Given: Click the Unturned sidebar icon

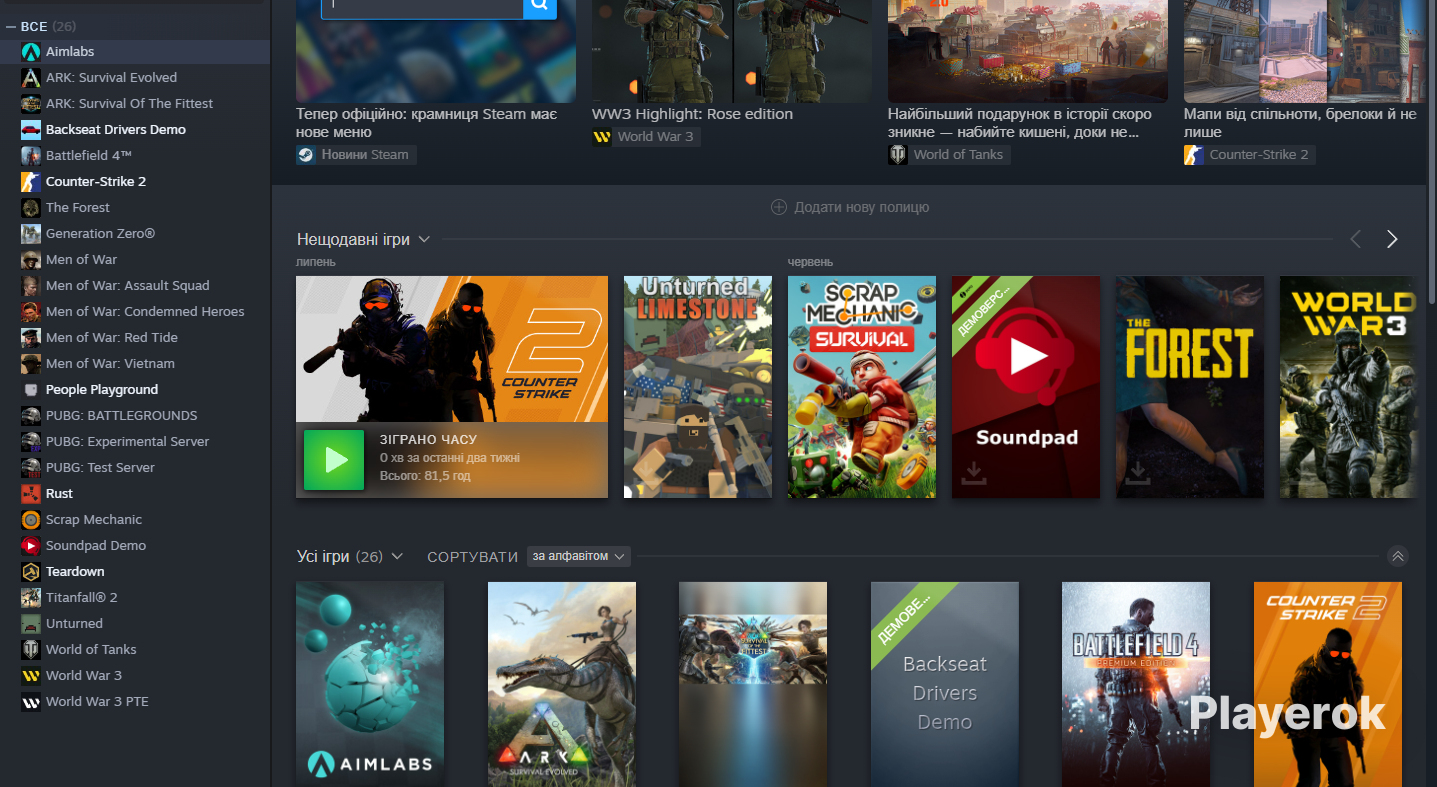Looking at the screenshot, I should 31,623.
